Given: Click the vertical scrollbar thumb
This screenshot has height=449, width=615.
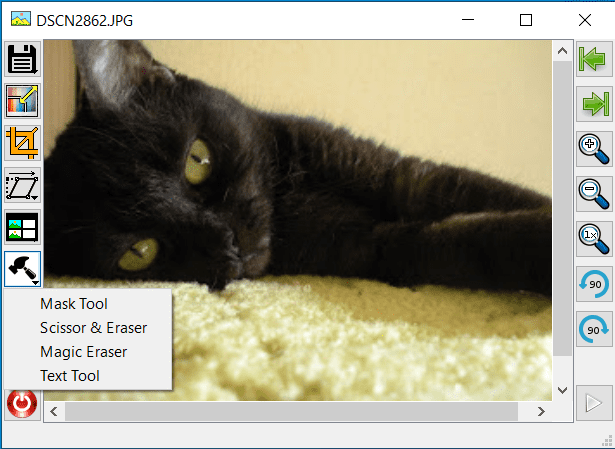Looking at the screenshot, I should (x=562, y=208).
